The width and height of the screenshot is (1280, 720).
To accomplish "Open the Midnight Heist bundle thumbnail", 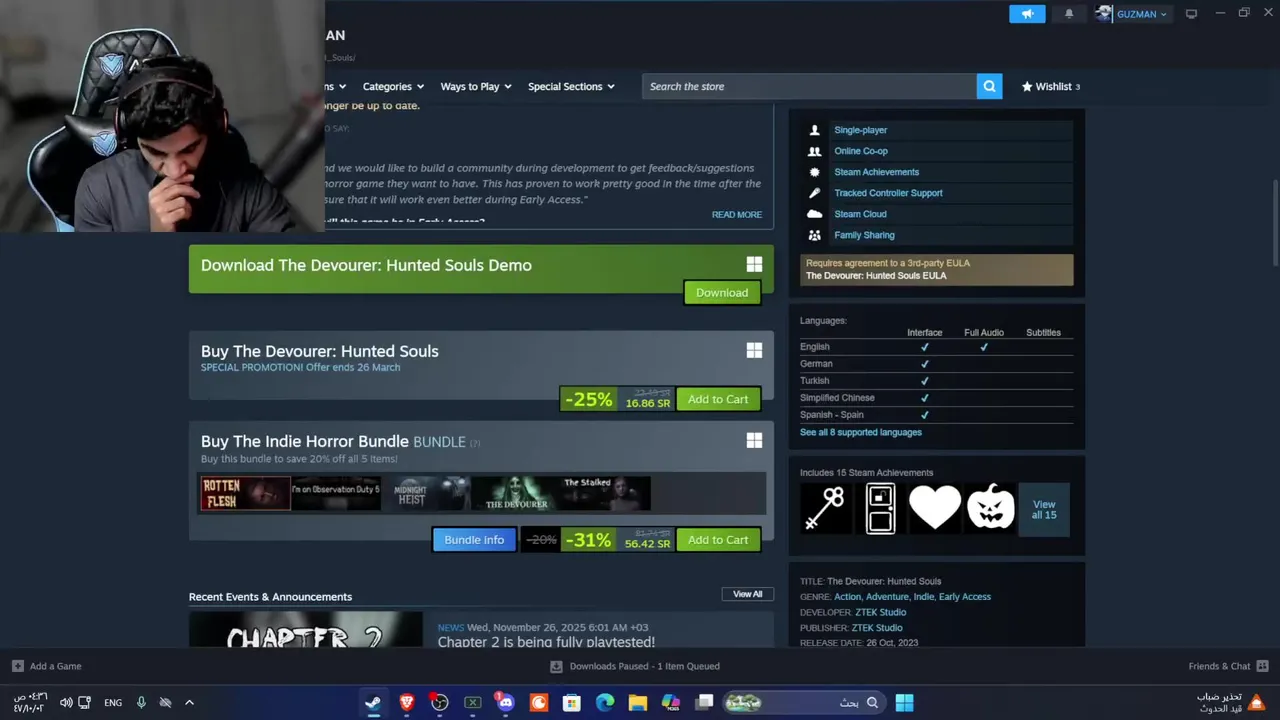I will coord(426,493).
